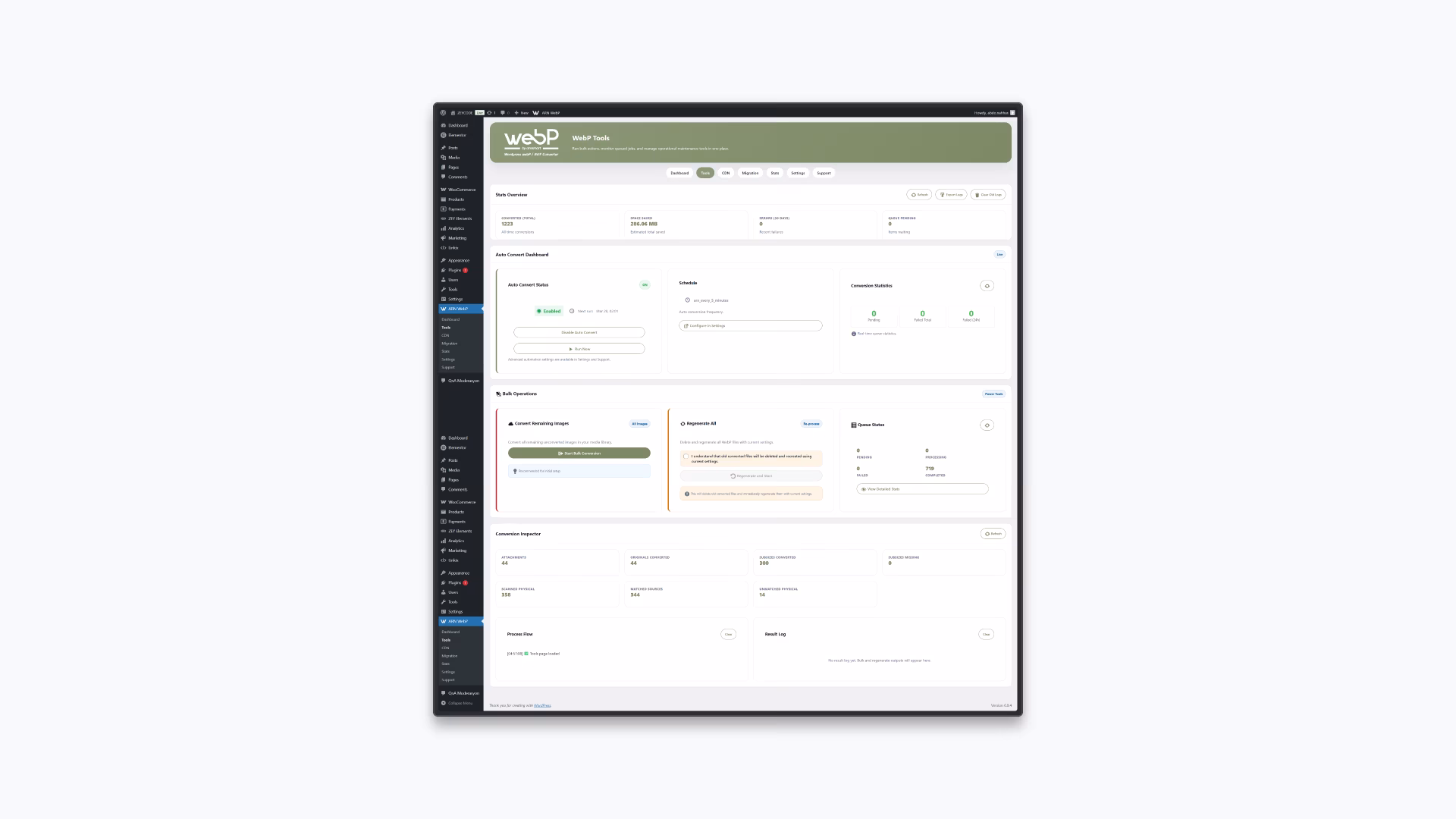Image resolution: width=1456 pixels, height=819 pixels.
Task: Switch to the Migration tab
Action: pyautogui.click(x=750, y=173)
